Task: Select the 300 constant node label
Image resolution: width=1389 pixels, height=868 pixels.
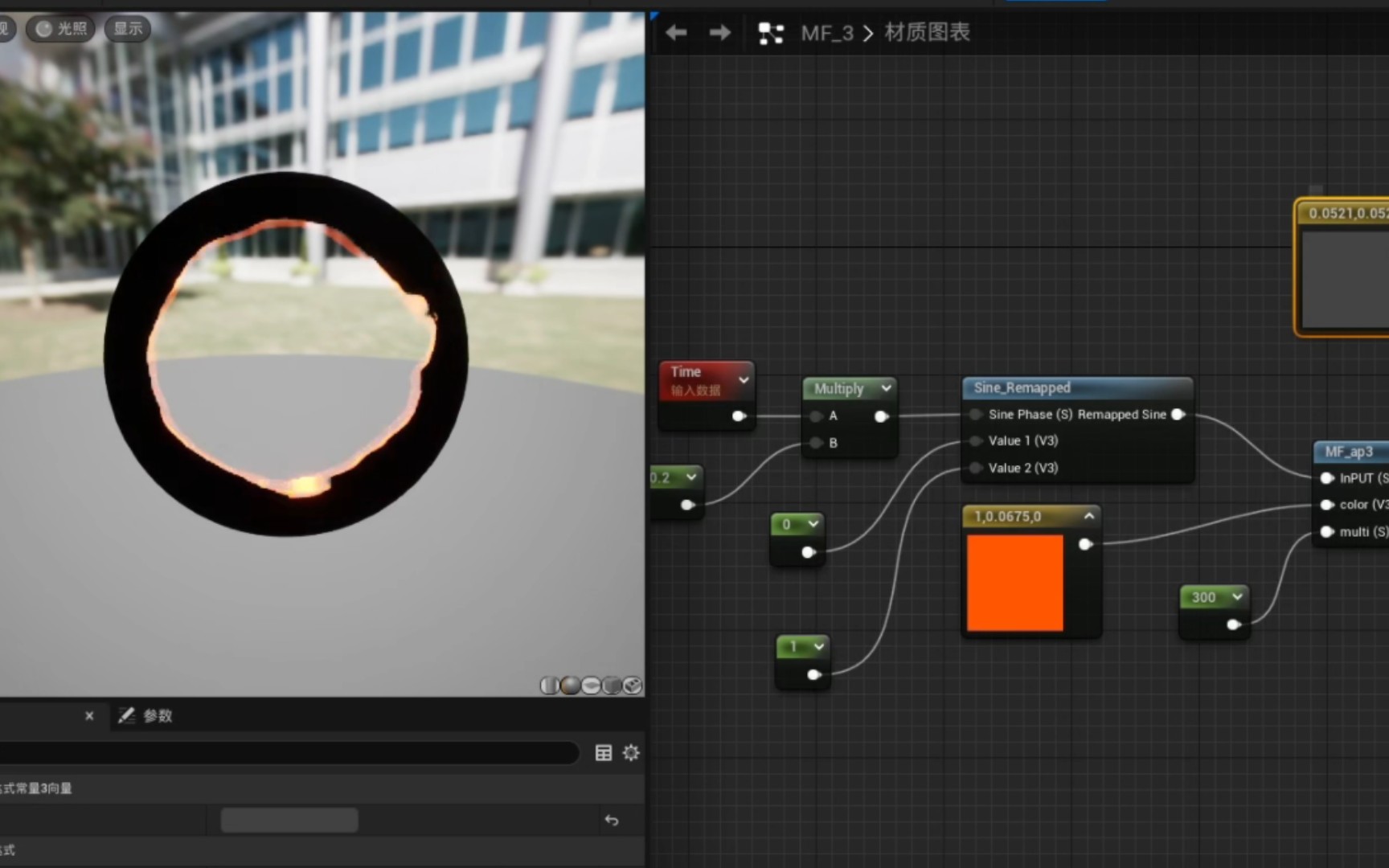Action: pos(1203,597)
